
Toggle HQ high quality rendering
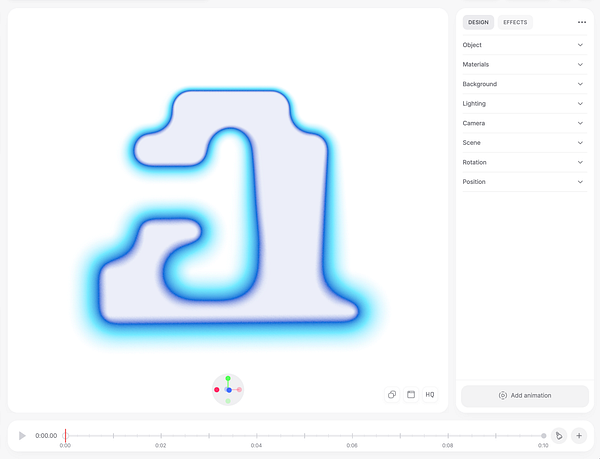(430, 394)
